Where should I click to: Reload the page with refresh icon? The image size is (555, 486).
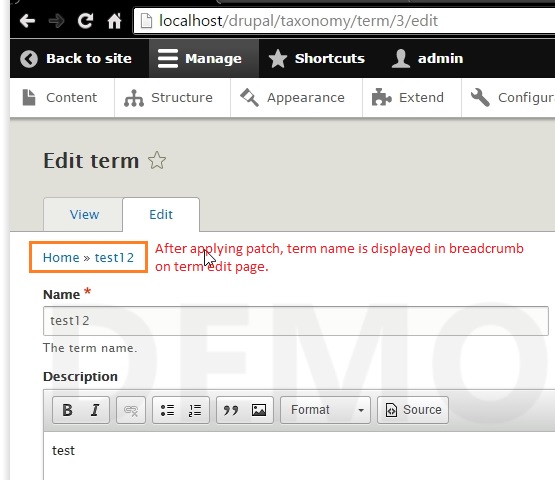point(85,21)
